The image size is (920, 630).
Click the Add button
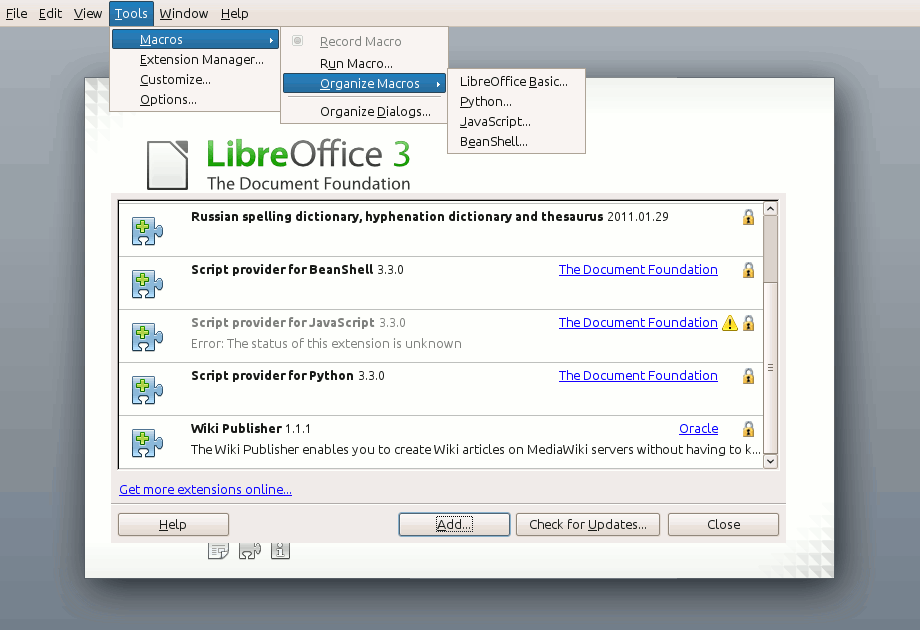[454, 524]
